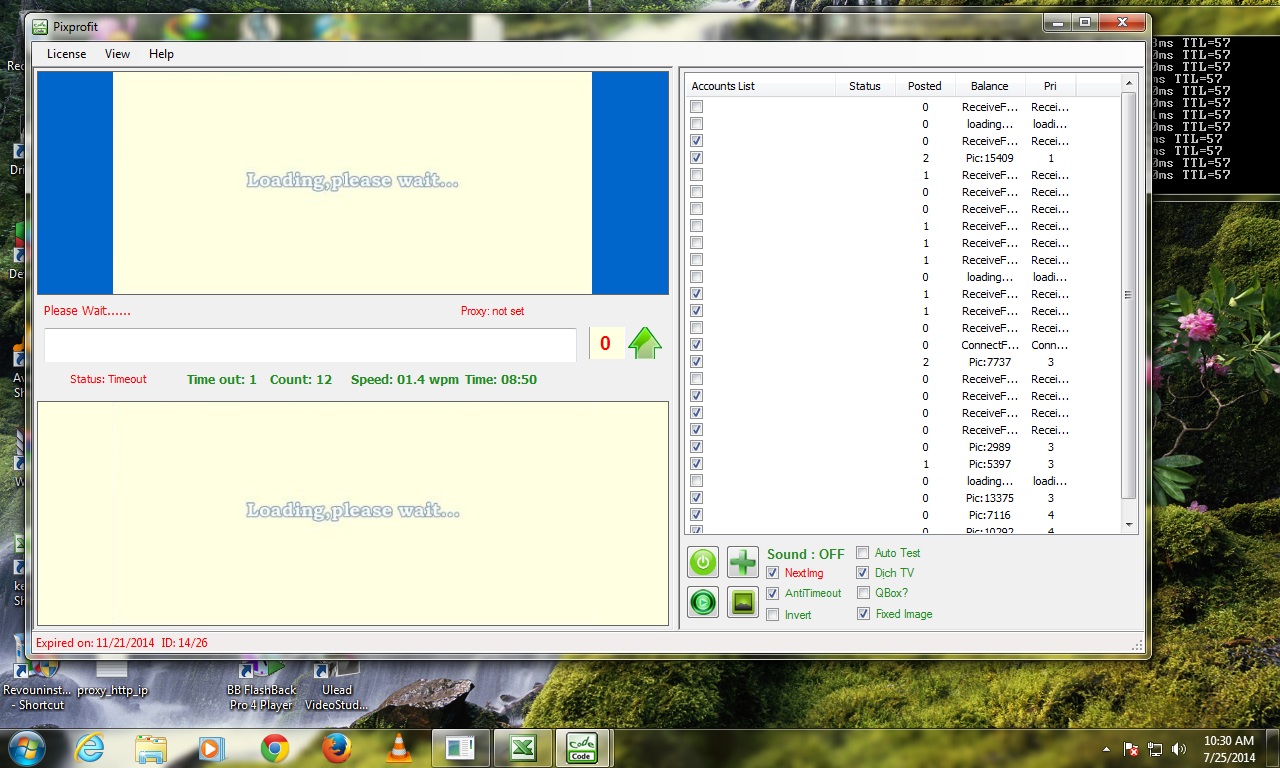Click the red 0 counter box
The height and width of the screenshot is (768, 1280).
click(605, 344)
